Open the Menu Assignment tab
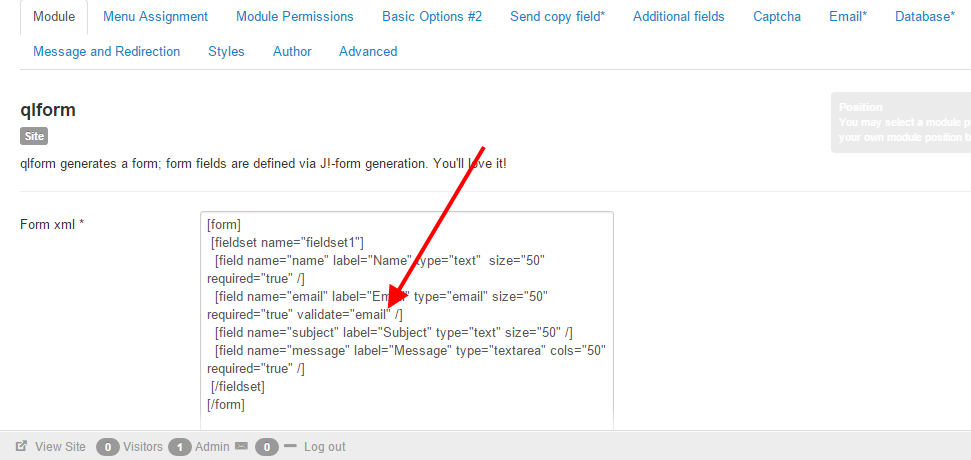Image resolution: width=971 pixels, height=460 pixels. 155,17
